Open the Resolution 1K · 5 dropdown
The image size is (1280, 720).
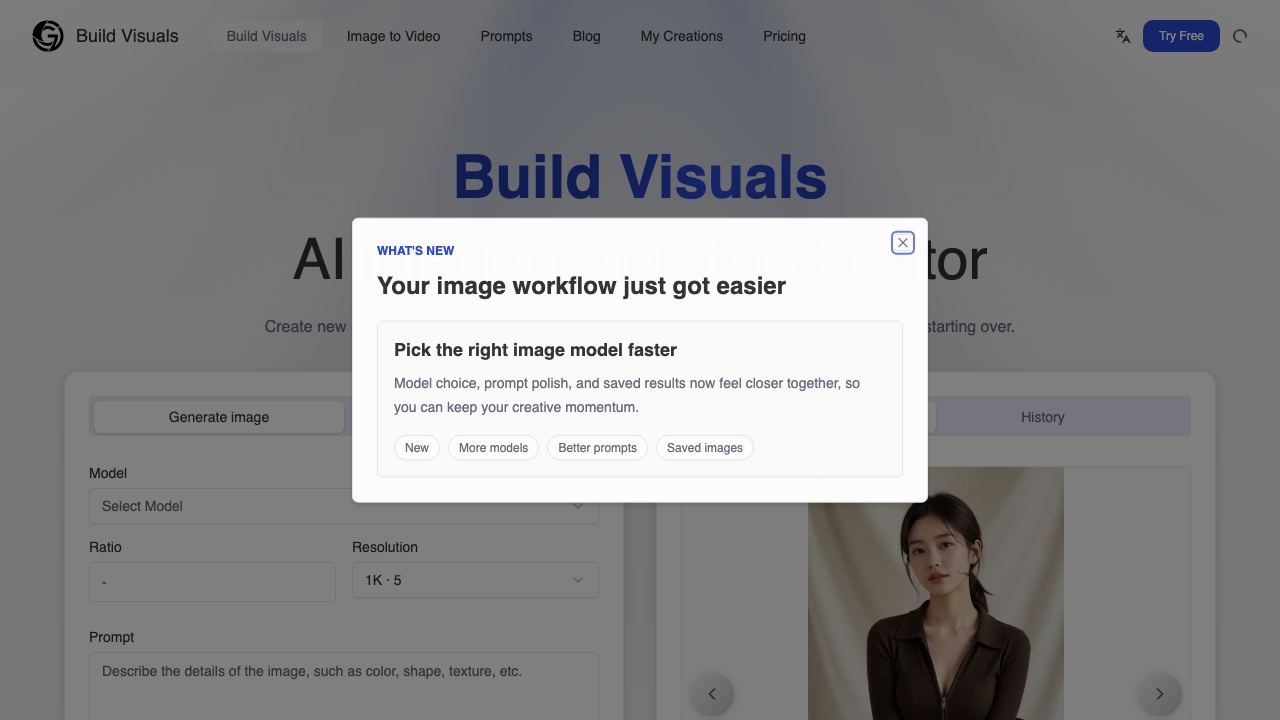(475, 580)
